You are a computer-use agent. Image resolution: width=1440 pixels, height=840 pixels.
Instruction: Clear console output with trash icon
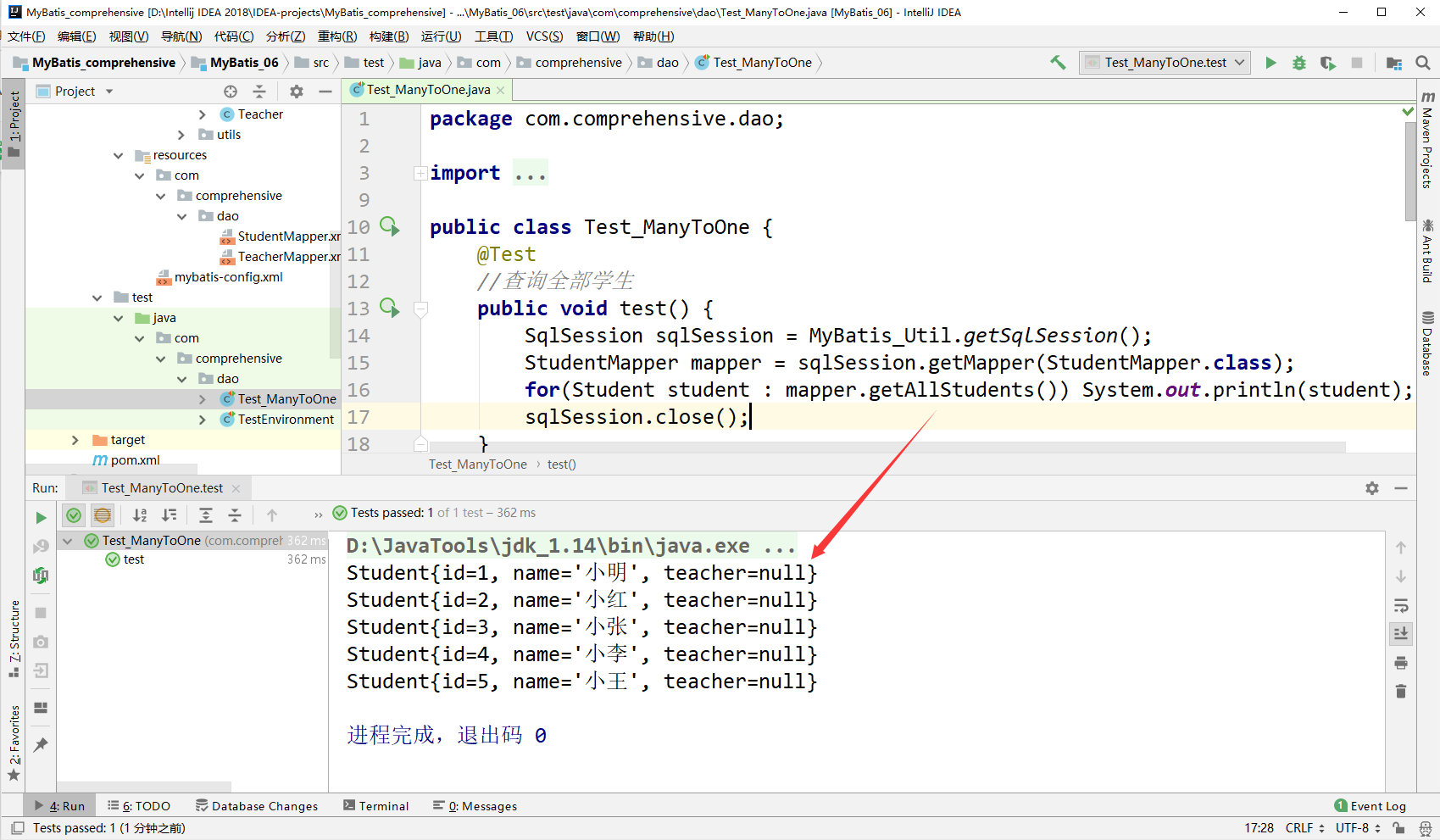[1401, 692]
